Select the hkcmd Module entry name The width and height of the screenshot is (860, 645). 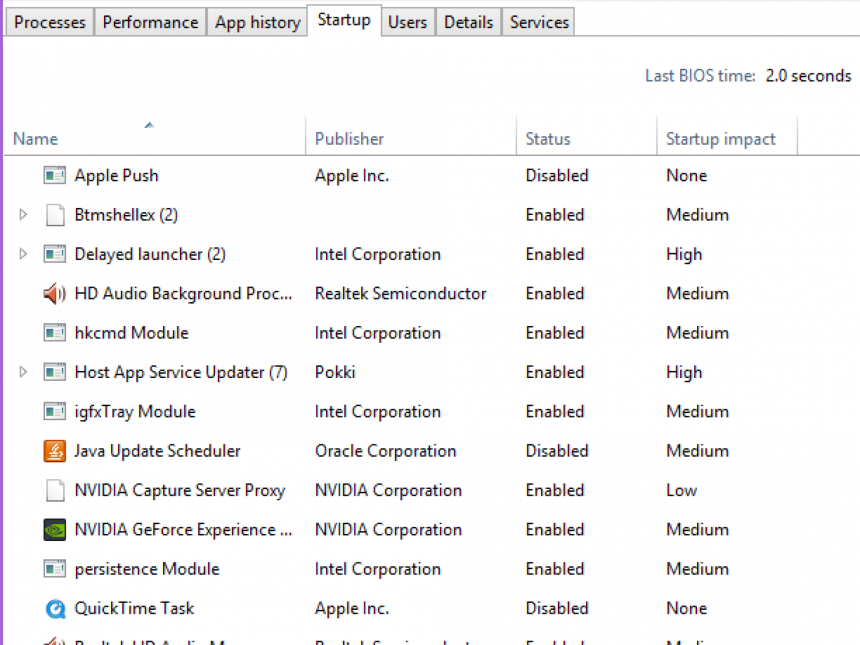pos(132,333)
